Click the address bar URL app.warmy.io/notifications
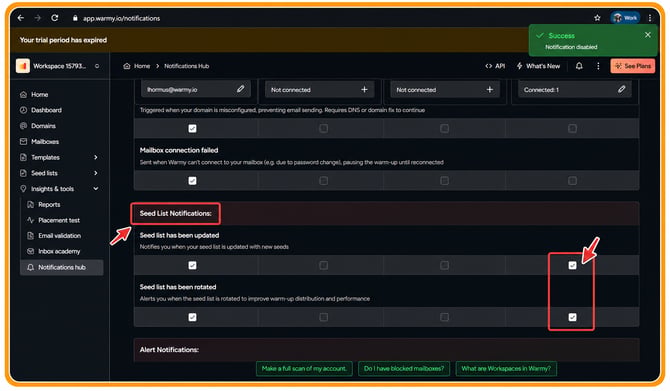This screenshot has height=391, width=670. (x=121, y=18)
